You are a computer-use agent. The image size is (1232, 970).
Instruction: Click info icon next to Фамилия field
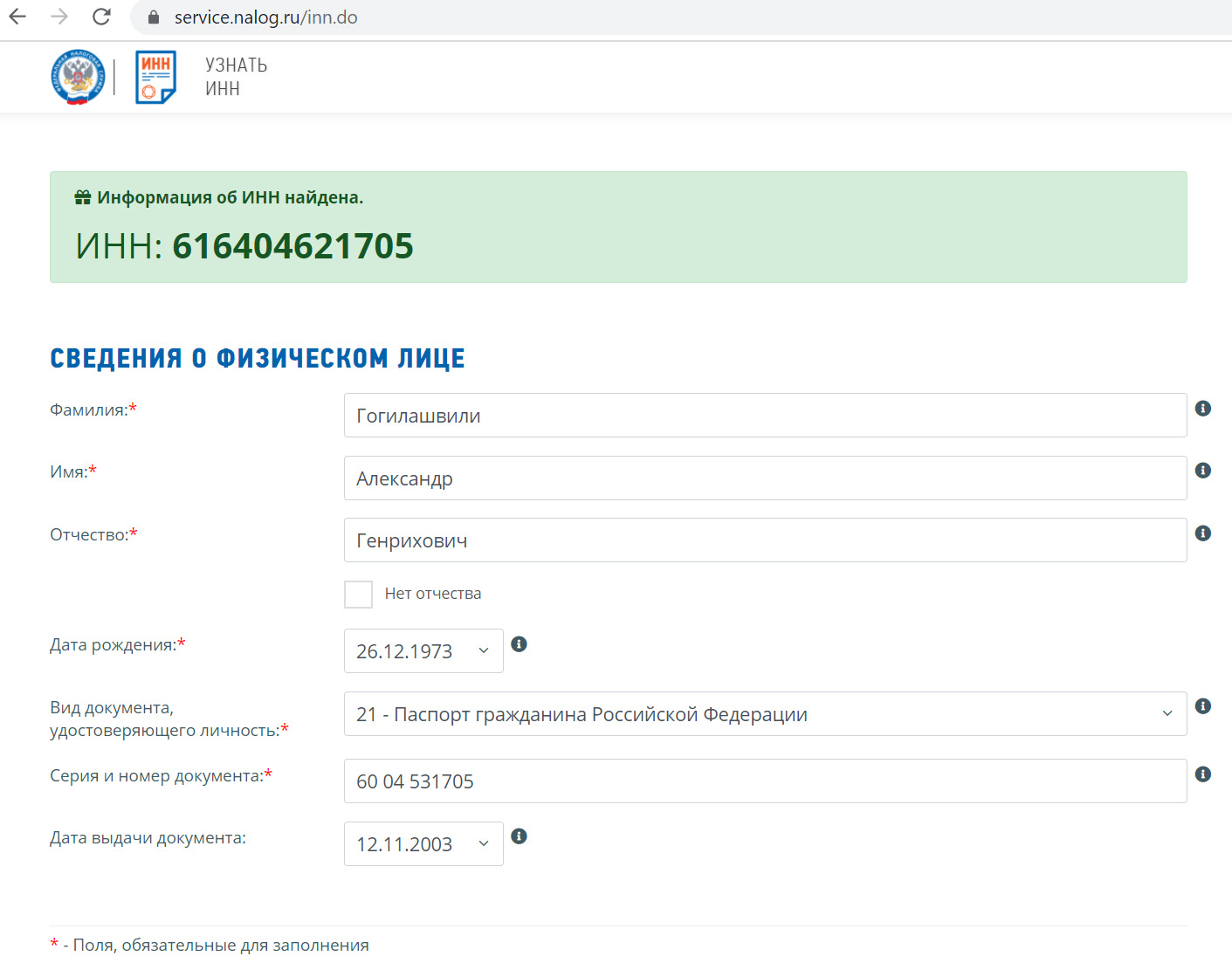1202,408
